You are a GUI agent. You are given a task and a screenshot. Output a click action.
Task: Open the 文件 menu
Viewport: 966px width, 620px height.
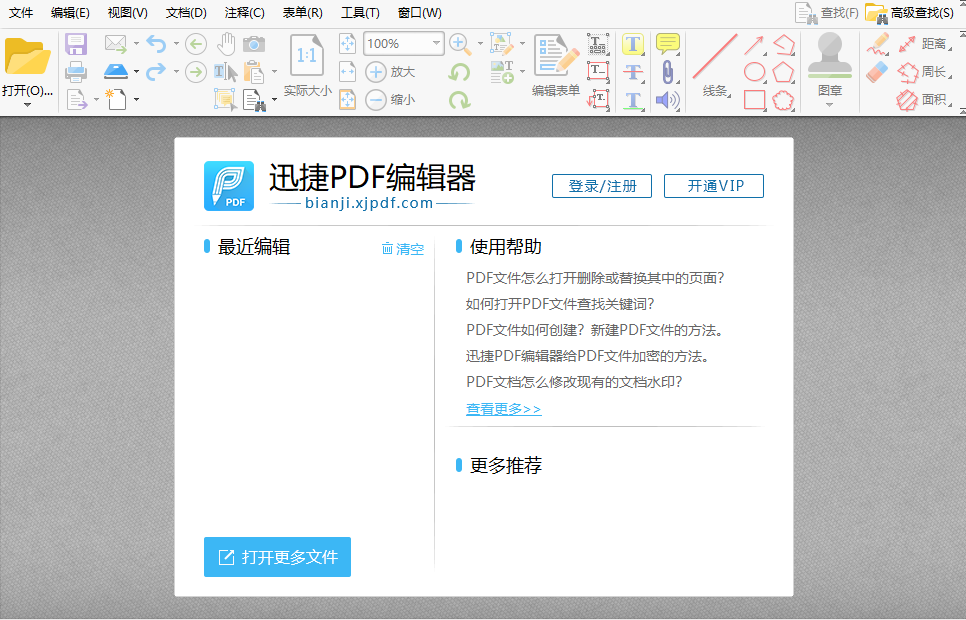coord(21,12)
